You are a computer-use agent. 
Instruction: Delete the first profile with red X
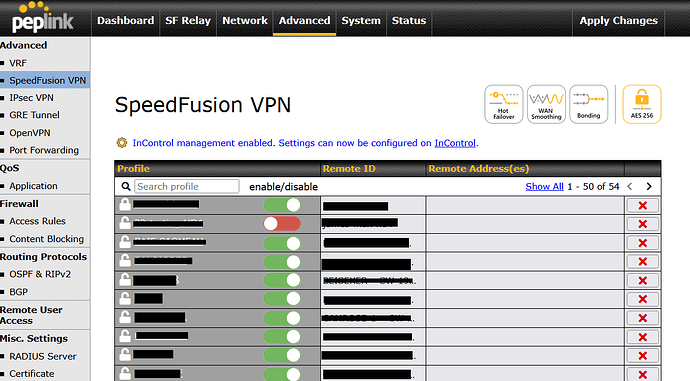[x=642, y=205]
